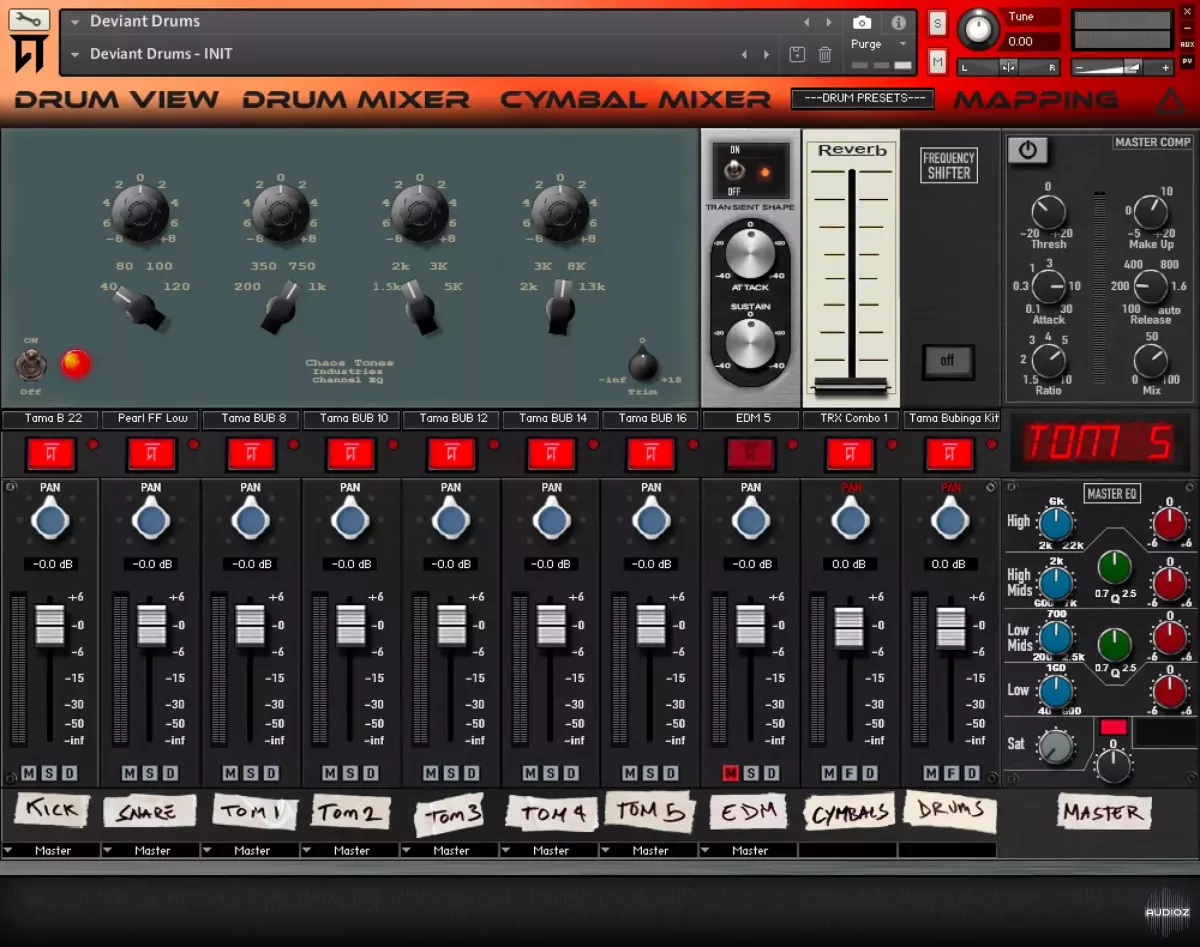Click the dark EDM channel logo button
The width and height of the screenshot is (1200, 947).
coord(750,454)
